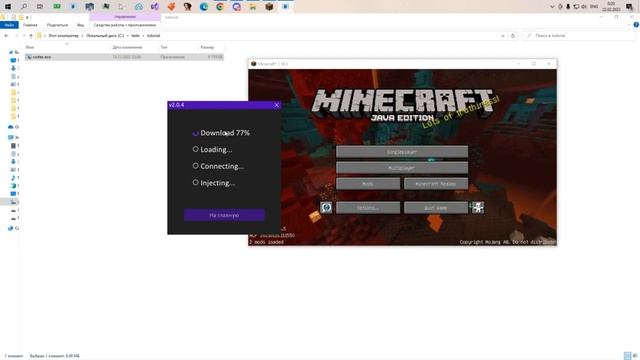This screenshot has width=640, height=360.
Task: Click the volume tray icon
Action: pos(584,7)
